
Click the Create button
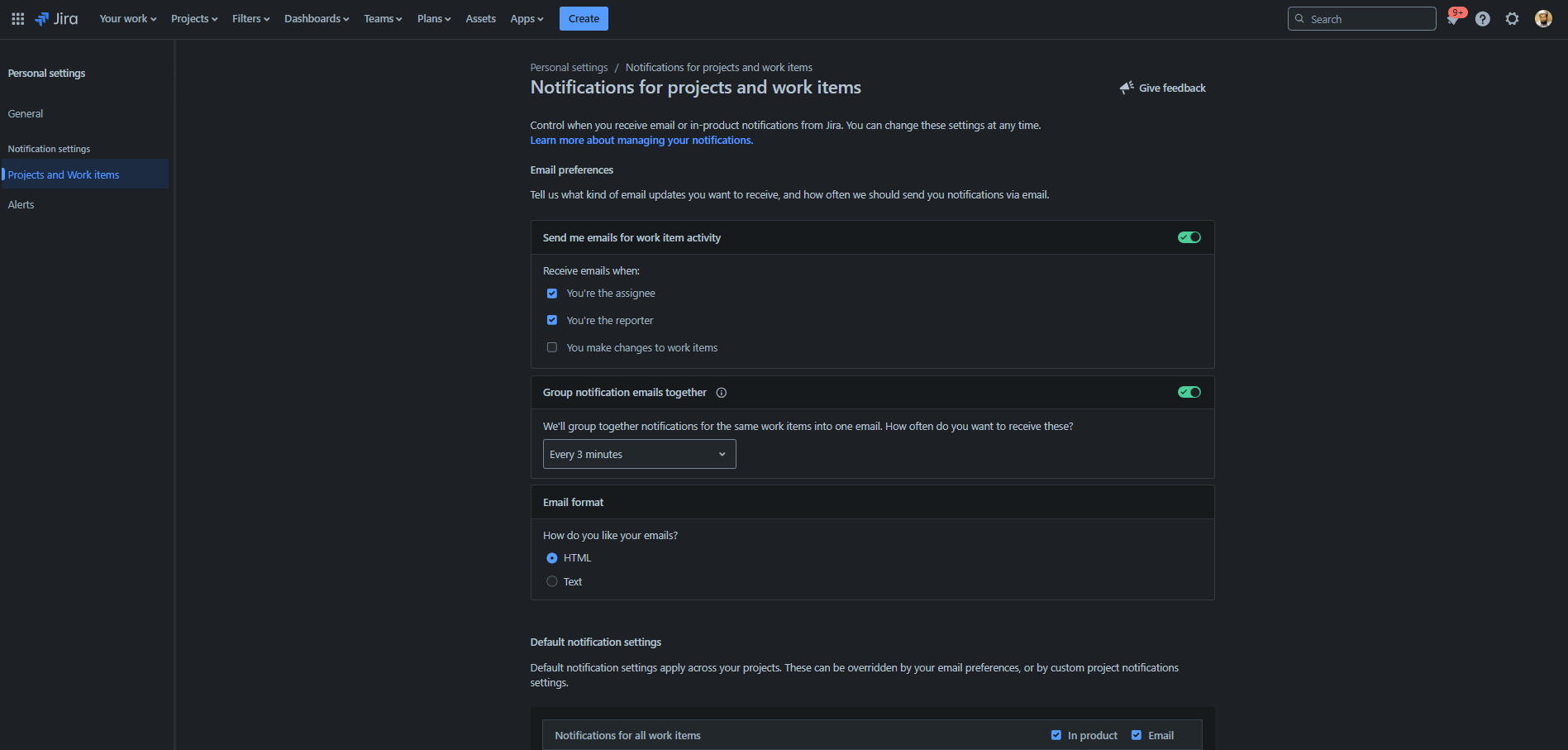click(584, 19)
